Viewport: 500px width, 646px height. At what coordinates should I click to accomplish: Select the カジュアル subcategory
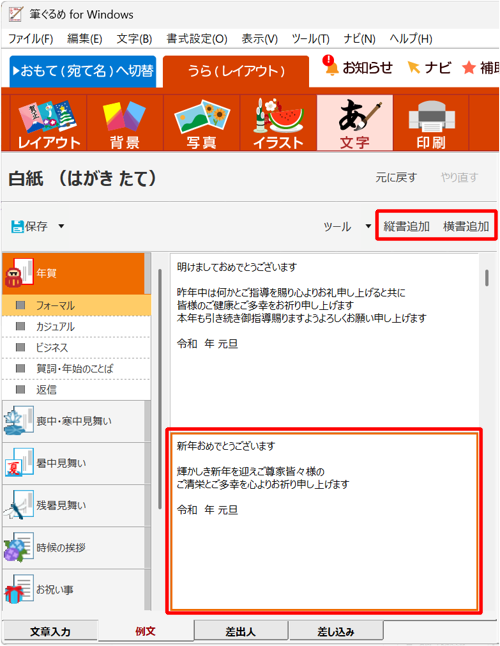76,326
